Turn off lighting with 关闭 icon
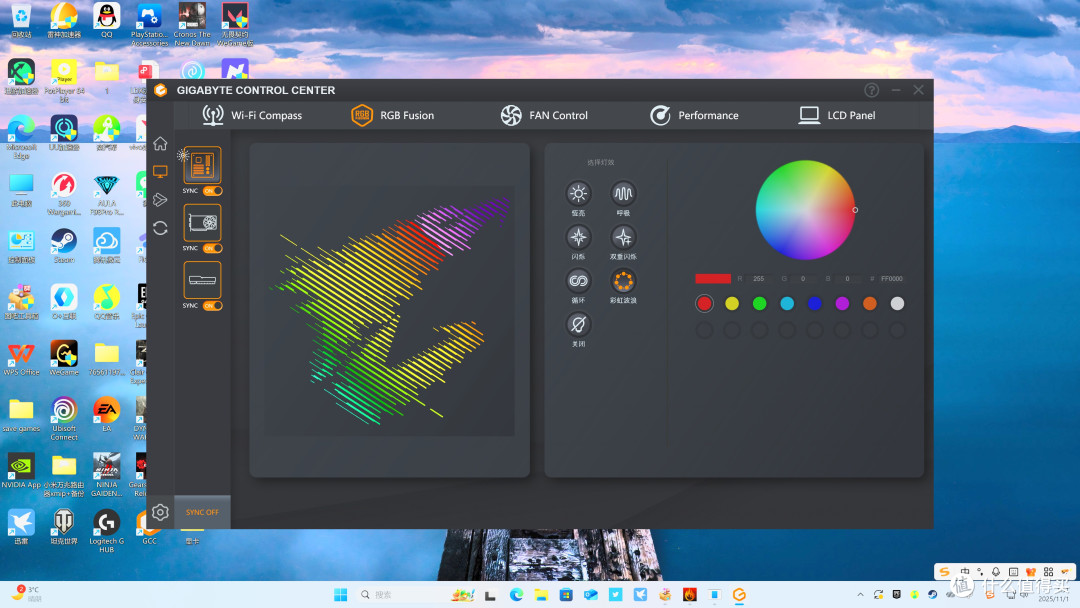The height and width of the screenshot is (608, 1080). 578,324
